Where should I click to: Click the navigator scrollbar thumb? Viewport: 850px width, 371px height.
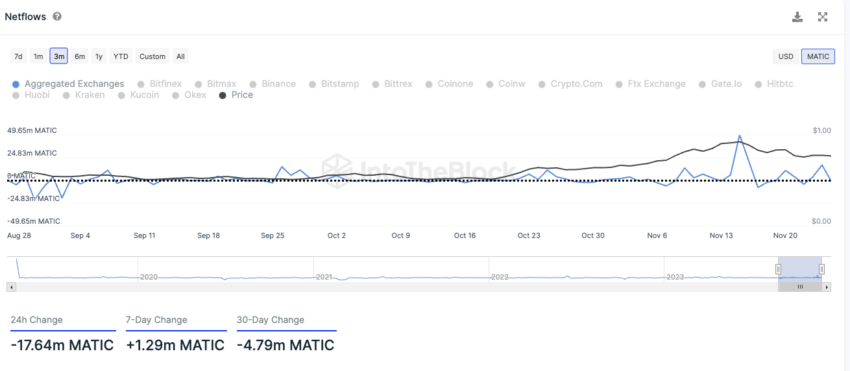(x=800, y=287)
